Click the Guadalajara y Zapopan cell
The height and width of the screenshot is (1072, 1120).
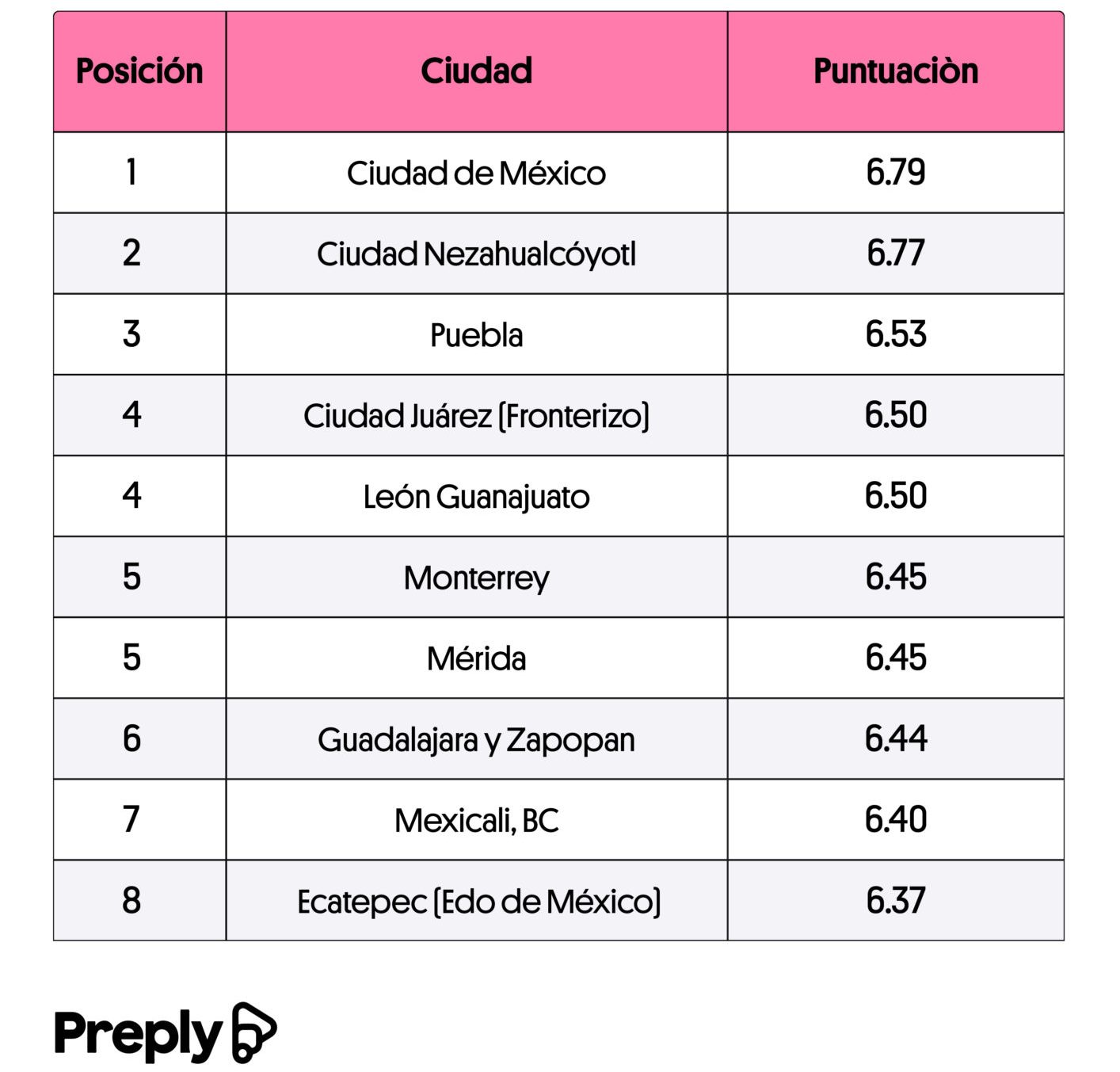[477, 738]
